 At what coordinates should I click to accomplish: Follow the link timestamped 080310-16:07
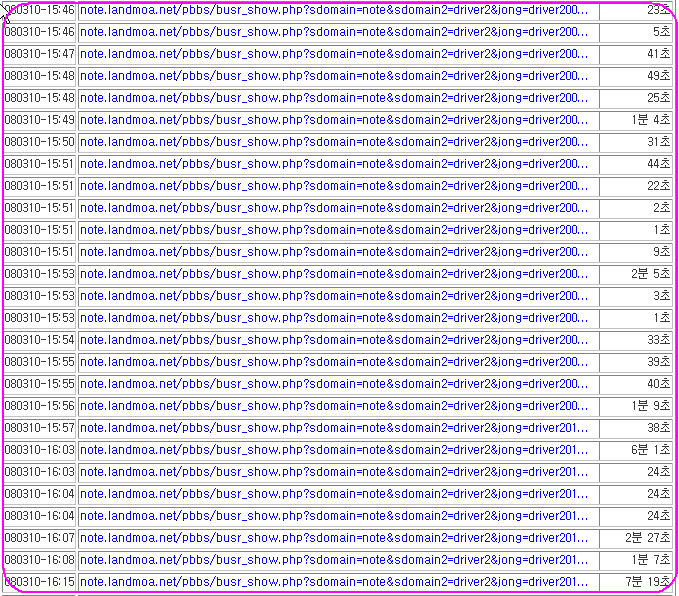click(x=334, y=538)
